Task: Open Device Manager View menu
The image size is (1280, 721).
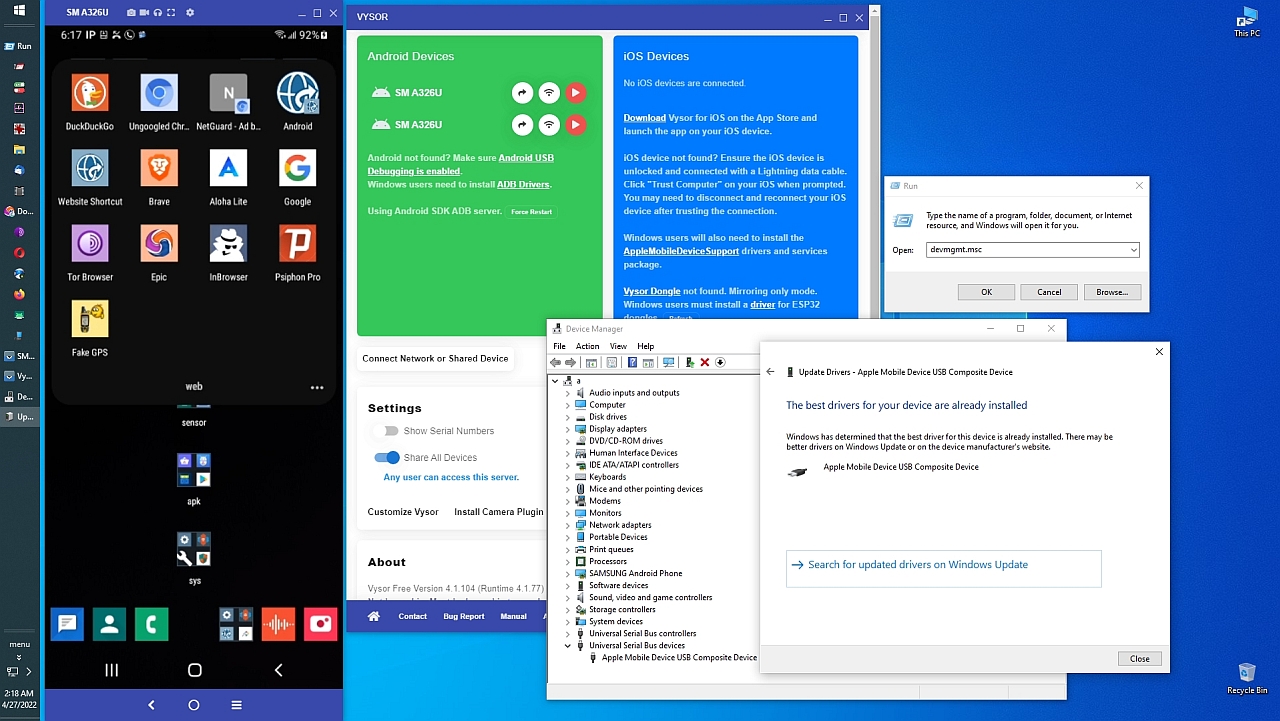Action: (x=618, y=346)
